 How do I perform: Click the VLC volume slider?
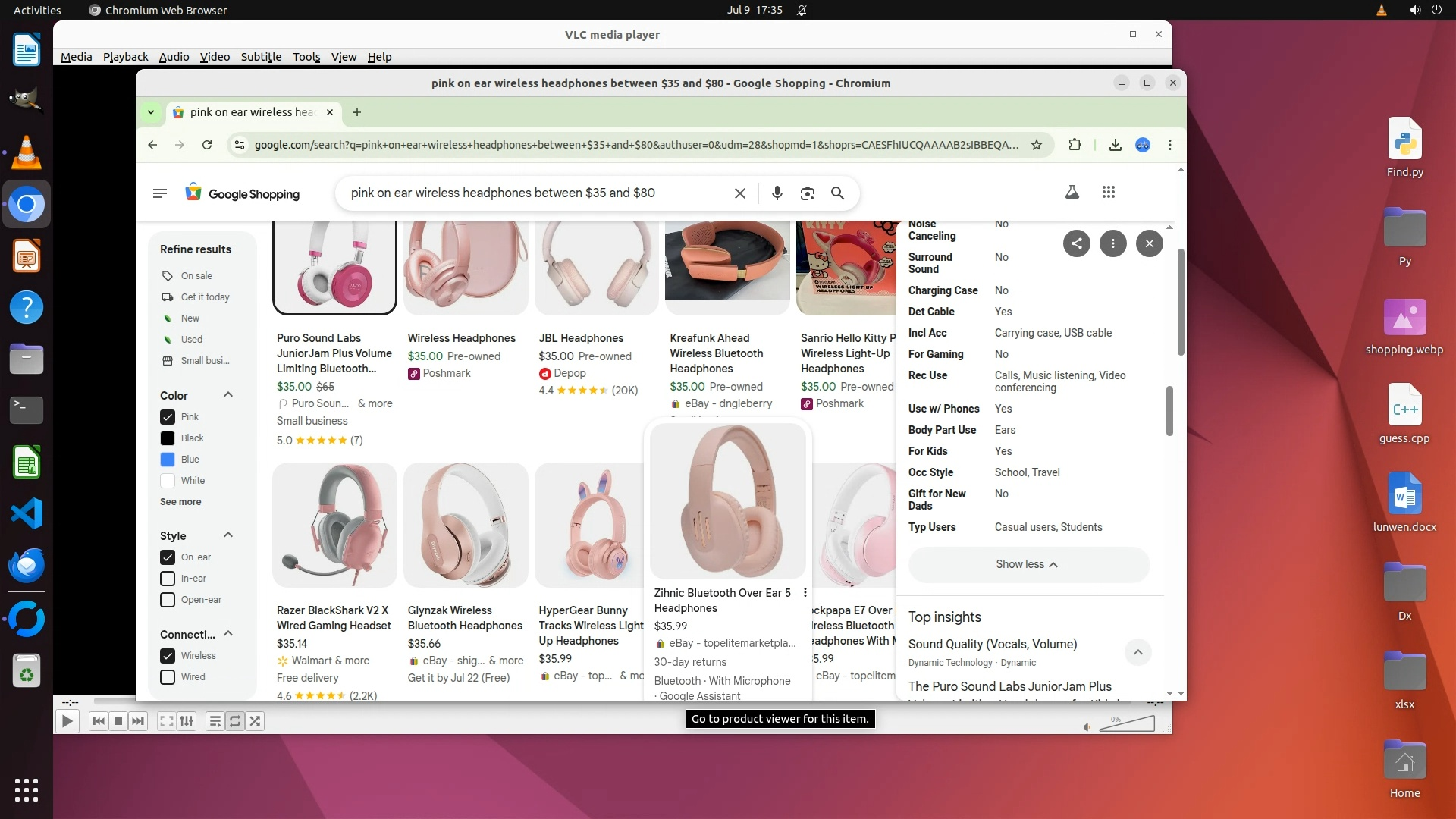point(1126,724)
